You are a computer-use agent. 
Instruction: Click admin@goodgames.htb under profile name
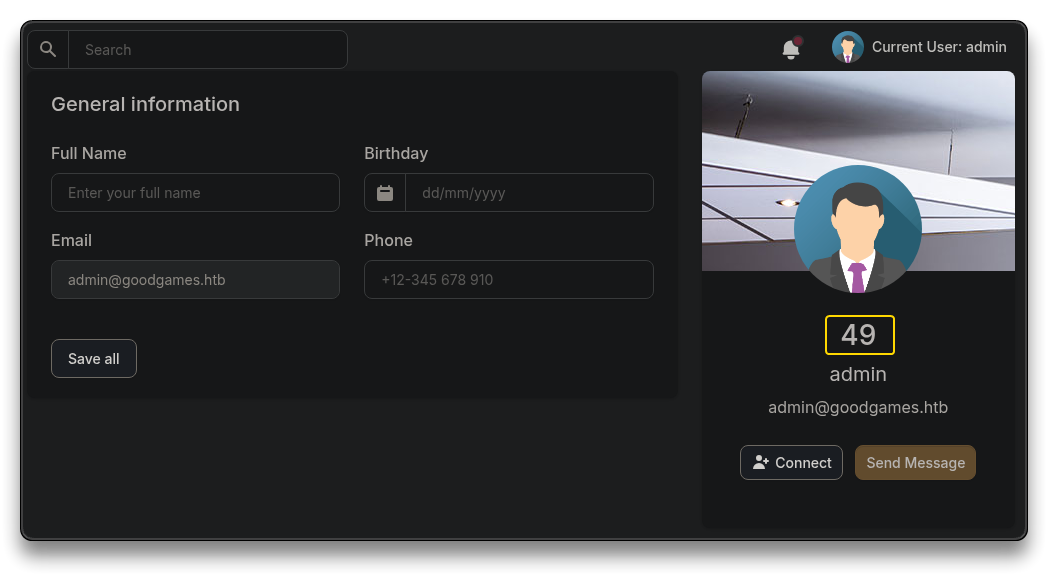[858, 408]
